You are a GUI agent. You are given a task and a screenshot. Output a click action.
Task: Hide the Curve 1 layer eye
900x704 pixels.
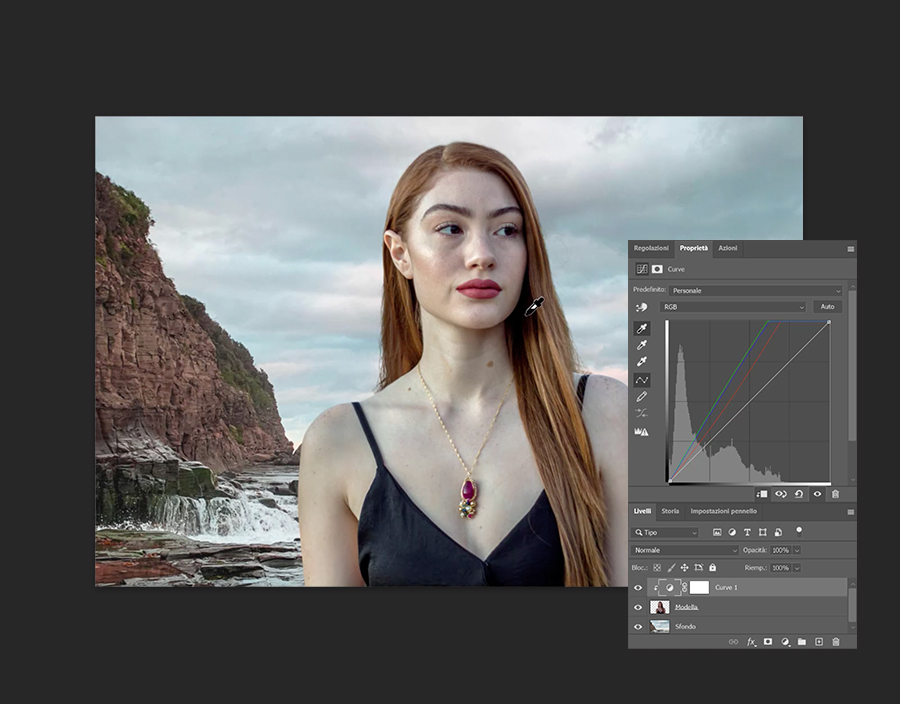638,588
